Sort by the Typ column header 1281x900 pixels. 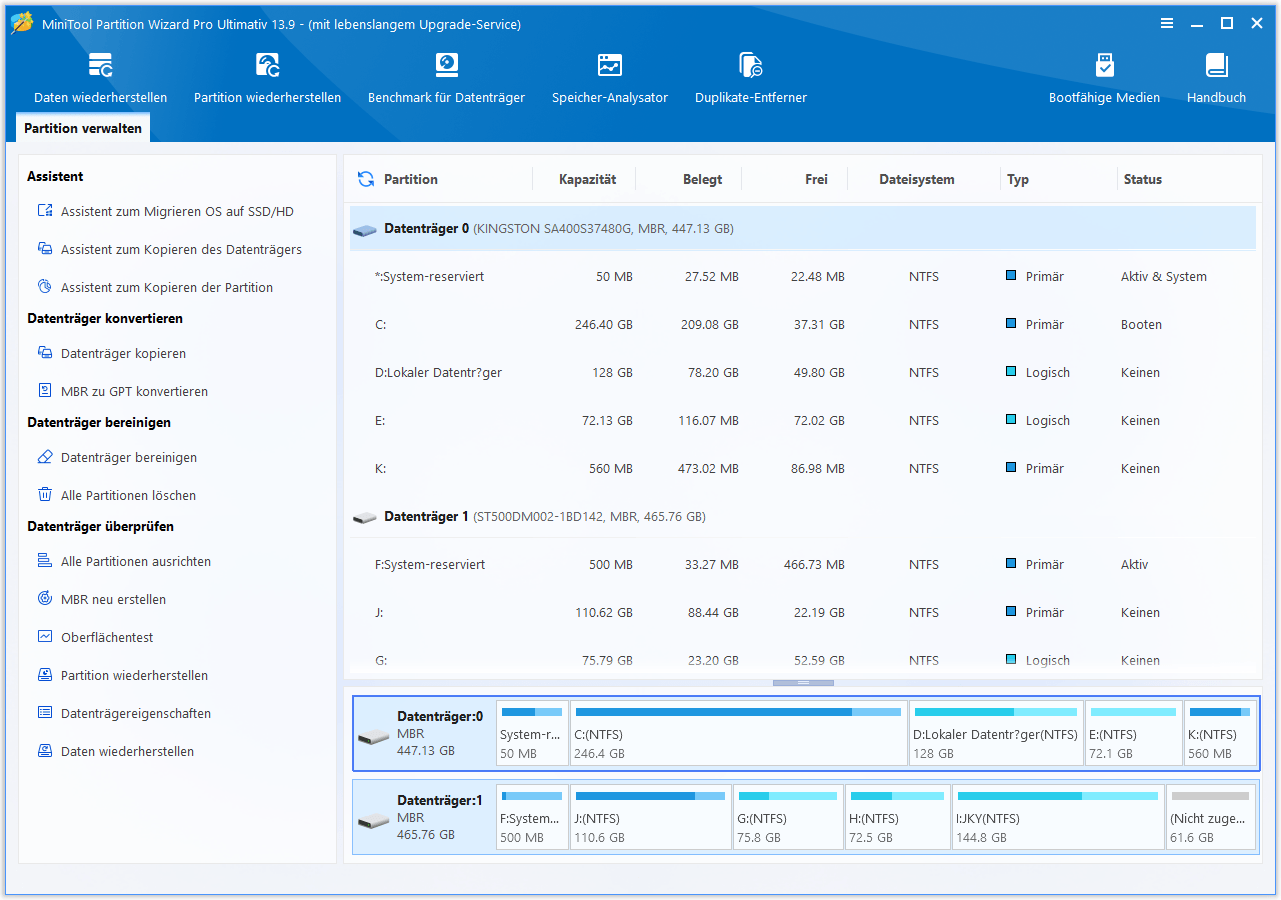(1018, 179)
